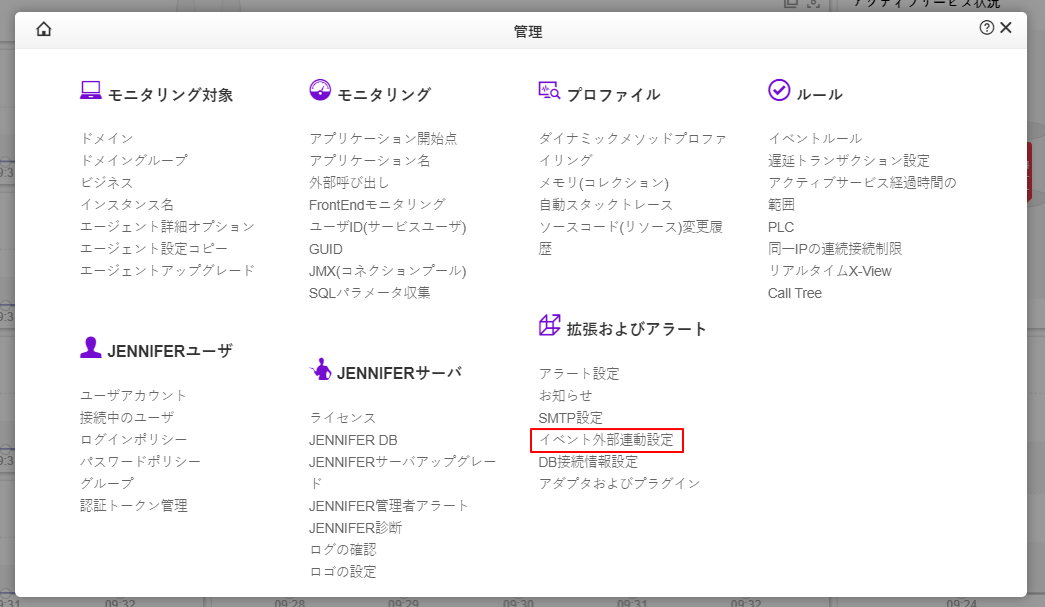Close the 管理 dialog with the X
This screenshot has width=1045, height=607.
tap(1006, 28)
